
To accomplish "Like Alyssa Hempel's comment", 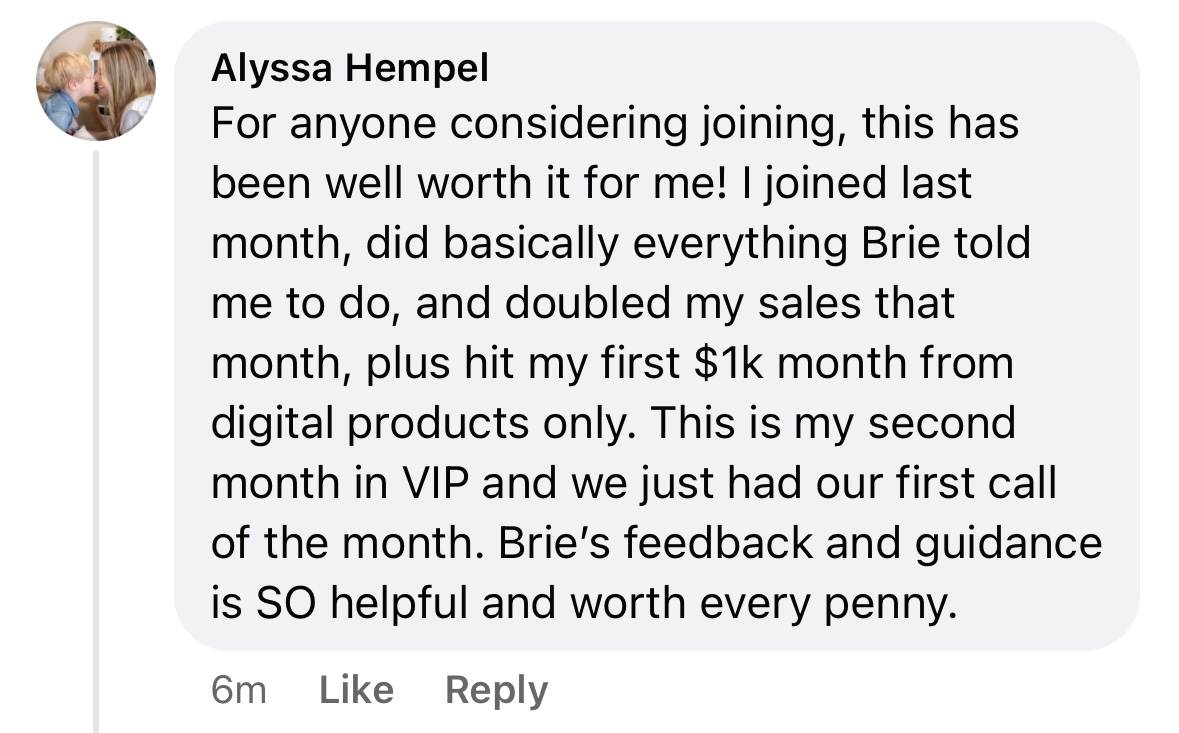I will point(356,690).
